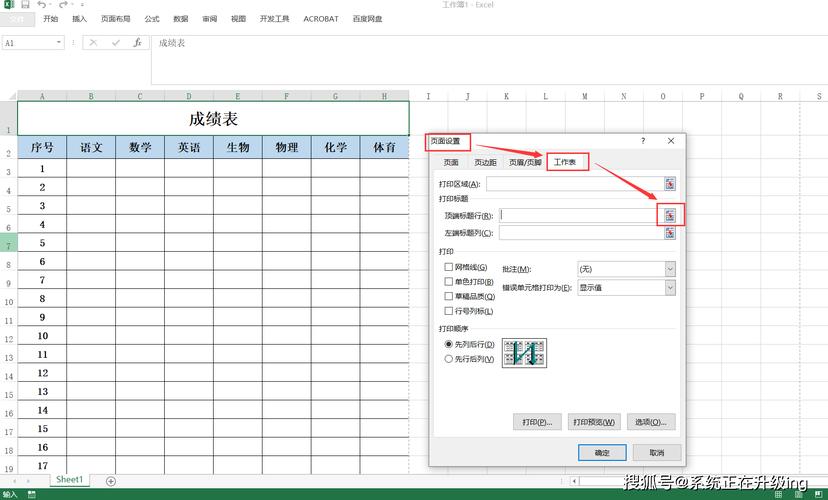Viewport: 828px width, 500px height.
Task: Select the 先行后列 radio button
Action: tap(449, 359)
